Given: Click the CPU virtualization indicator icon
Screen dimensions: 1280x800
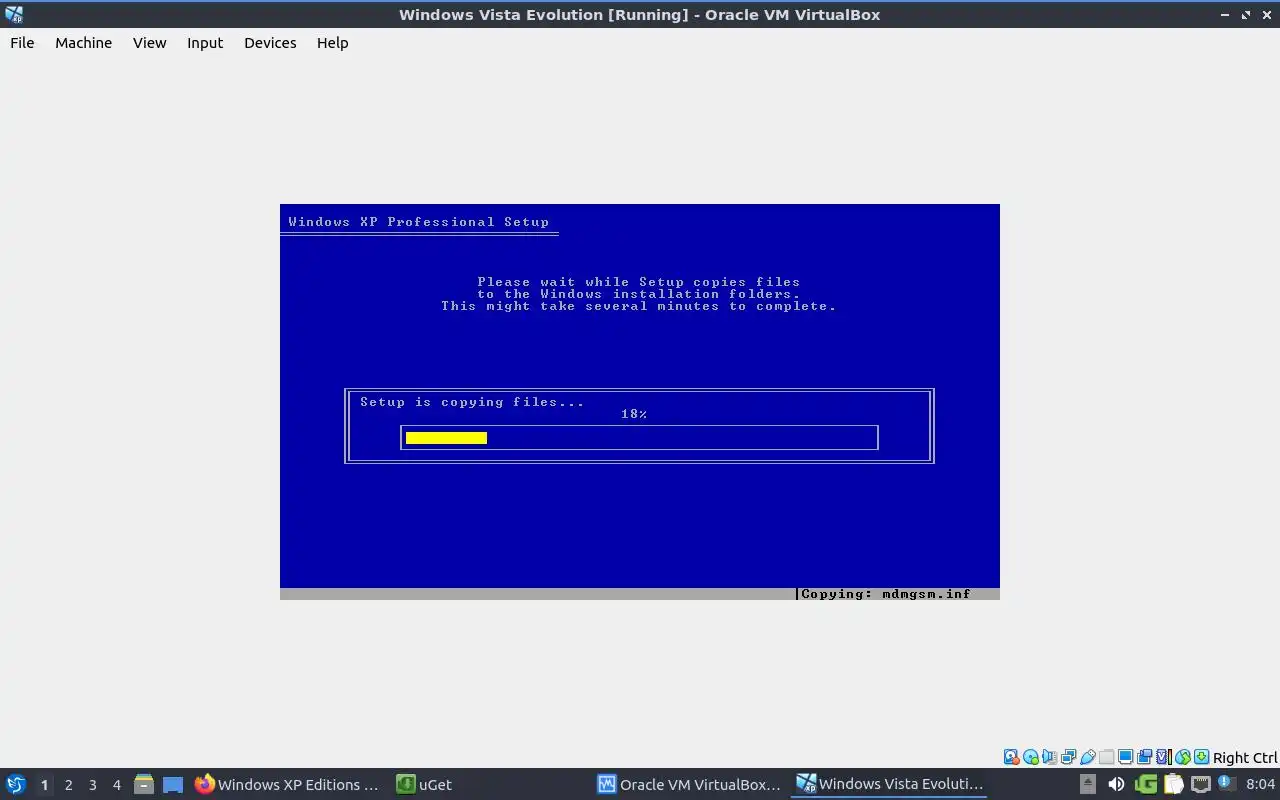Looking at the screenshot, I should pyautogui.click(x=1164, y=757).
